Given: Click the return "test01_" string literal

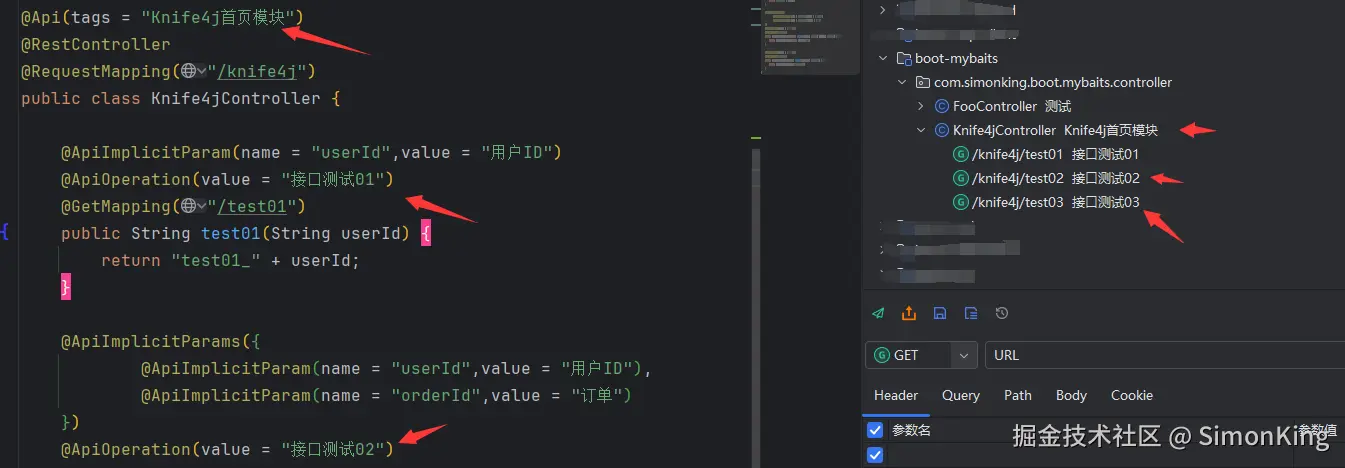Looking at the screenshot, I should (x=216, y=260).
